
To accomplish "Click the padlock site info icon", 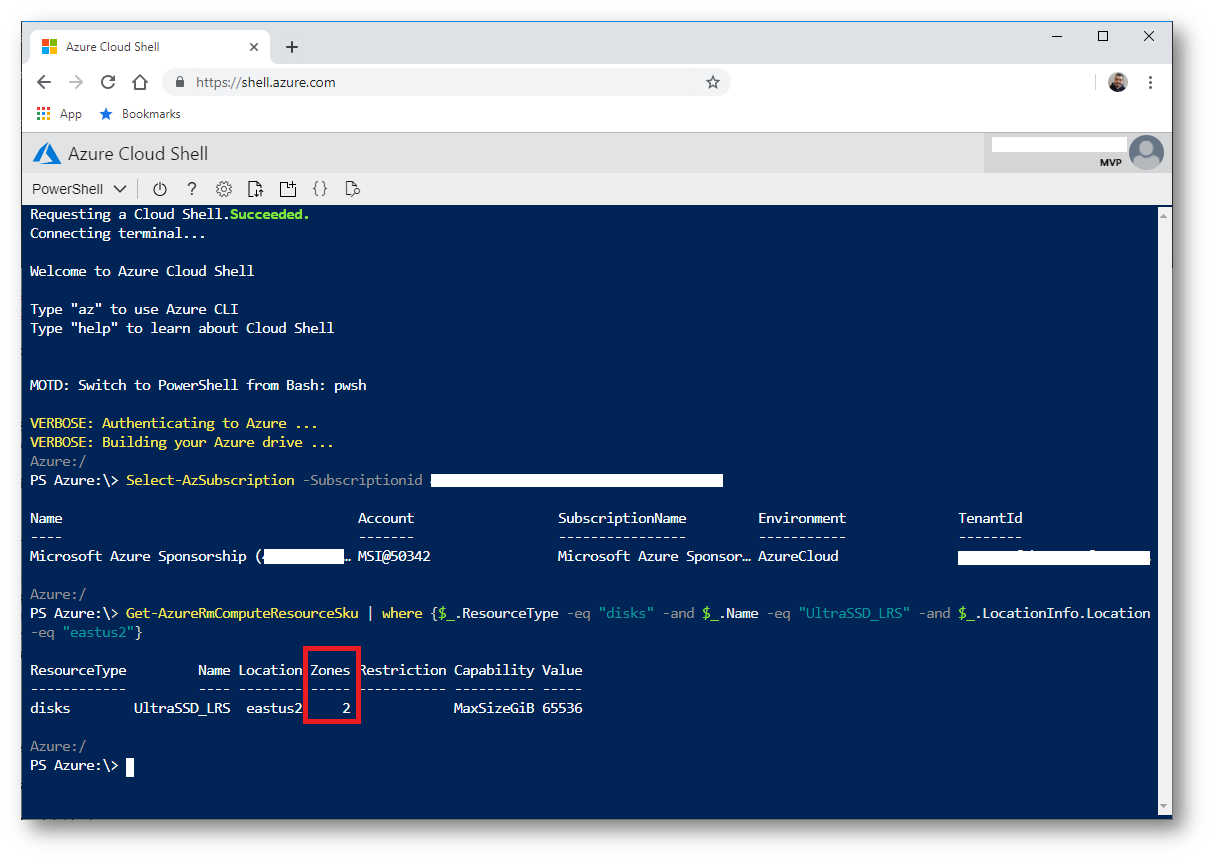I will point(181,82).
